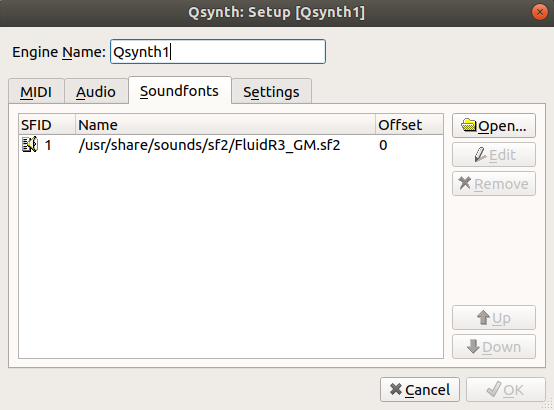Image resolution: width=554 pixels, height=410 pixels.
Task: Click the checkmark icon on OK button
Action: 494,389
